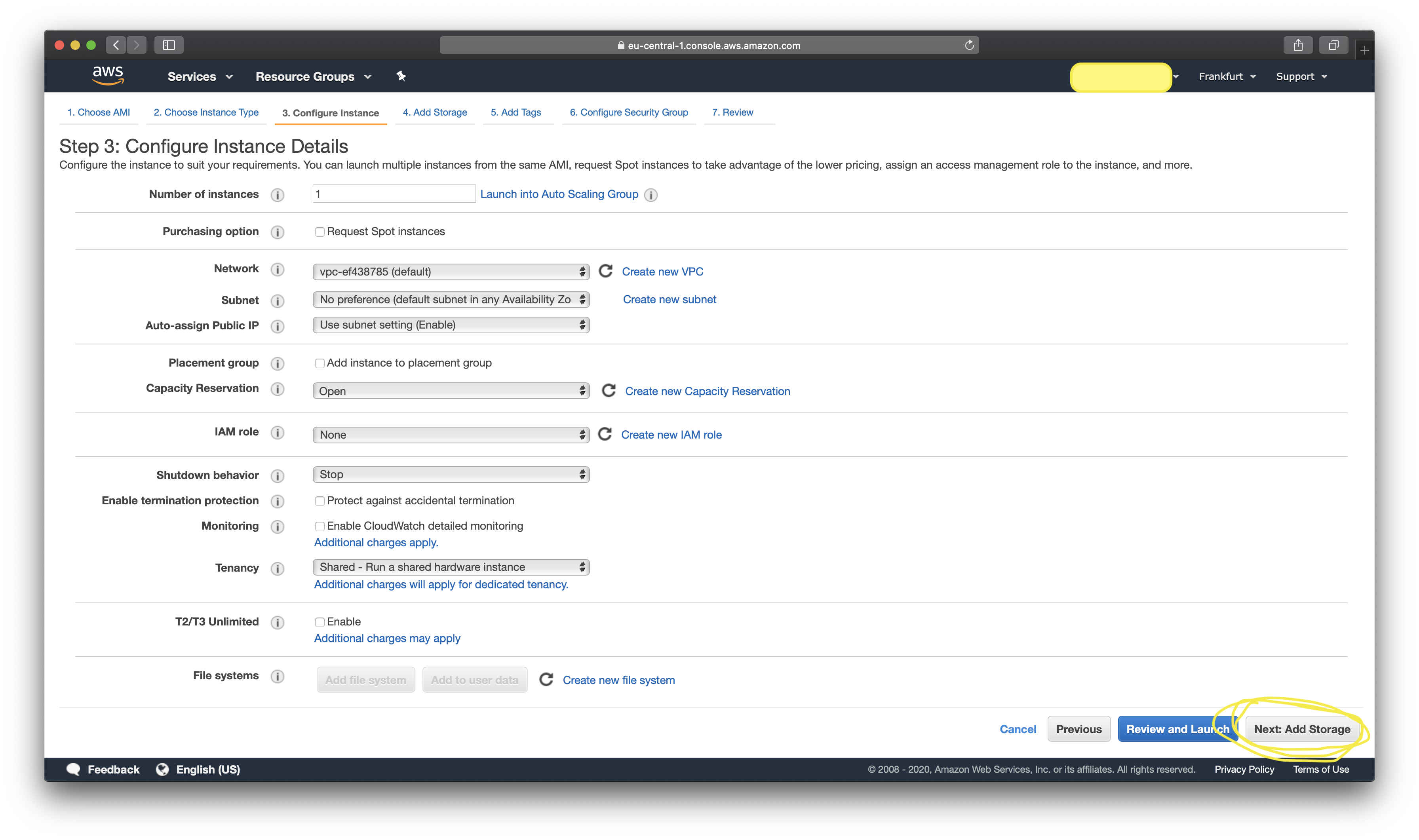Viewport: 1419px width, 840px height.
Task: Check Protect against accidental termination
Action: tap(320, 501)
